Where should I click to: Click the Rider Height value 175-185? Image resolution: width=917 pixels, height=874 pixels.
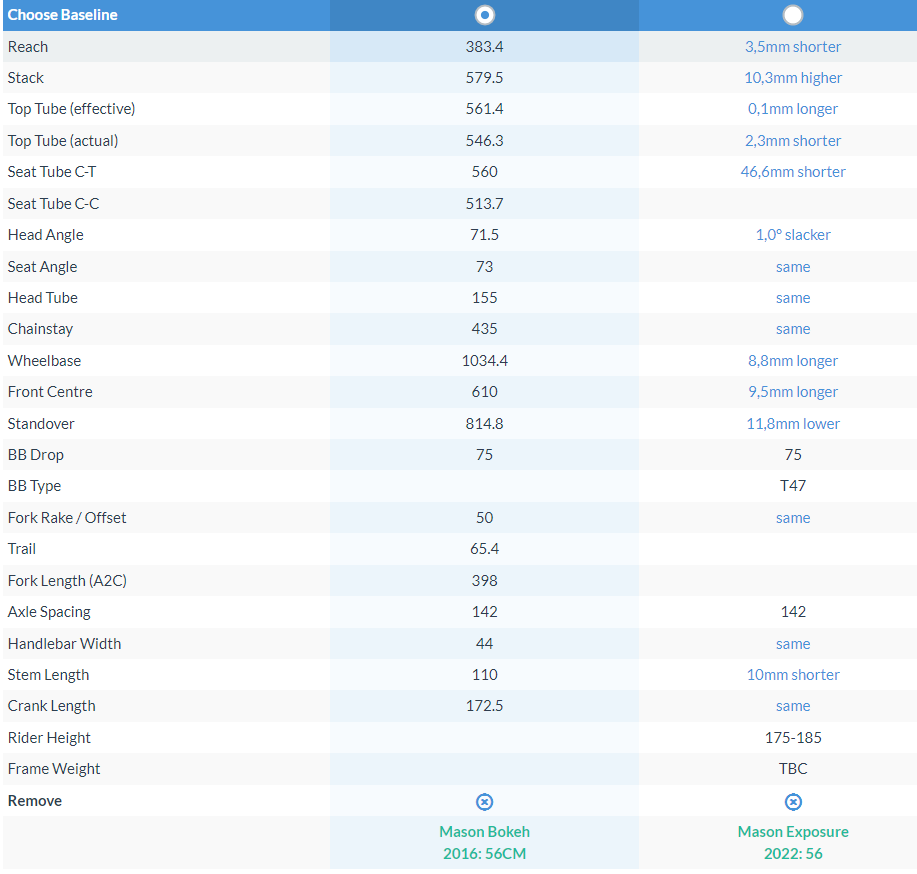[x=793, y=738]
